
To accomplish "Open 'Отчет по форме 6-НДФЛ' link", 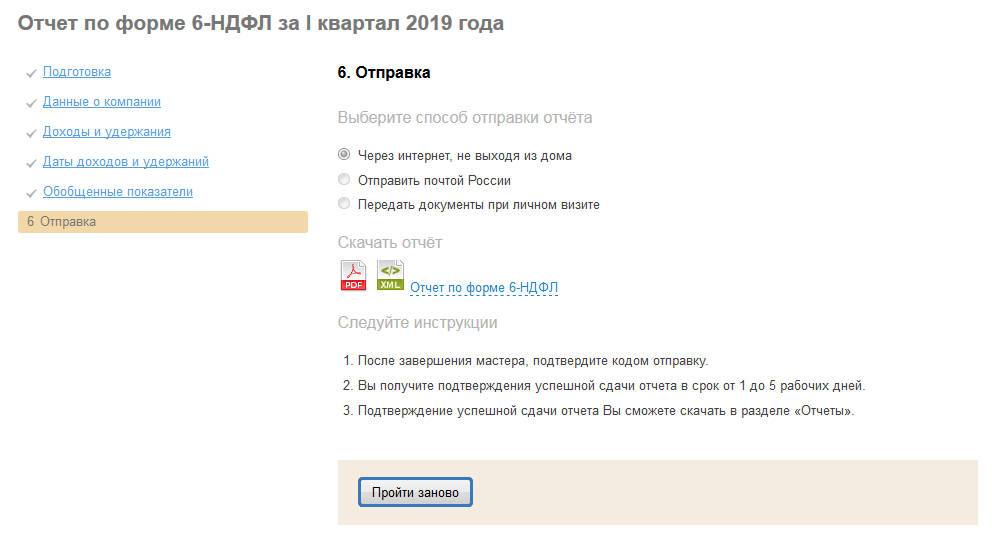I will click(484, 288).
